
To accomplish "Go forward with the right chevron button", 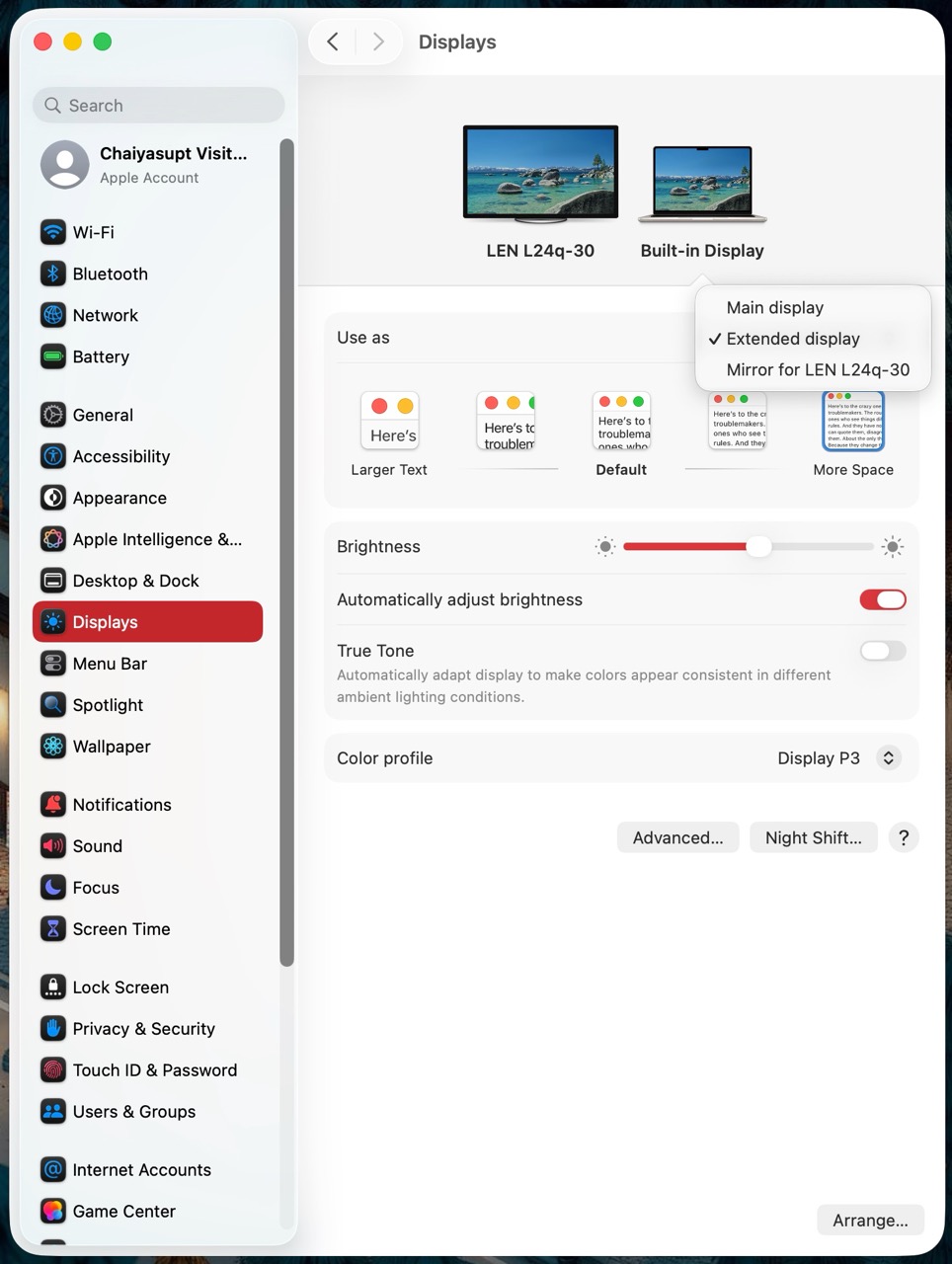I will (378, 41).
